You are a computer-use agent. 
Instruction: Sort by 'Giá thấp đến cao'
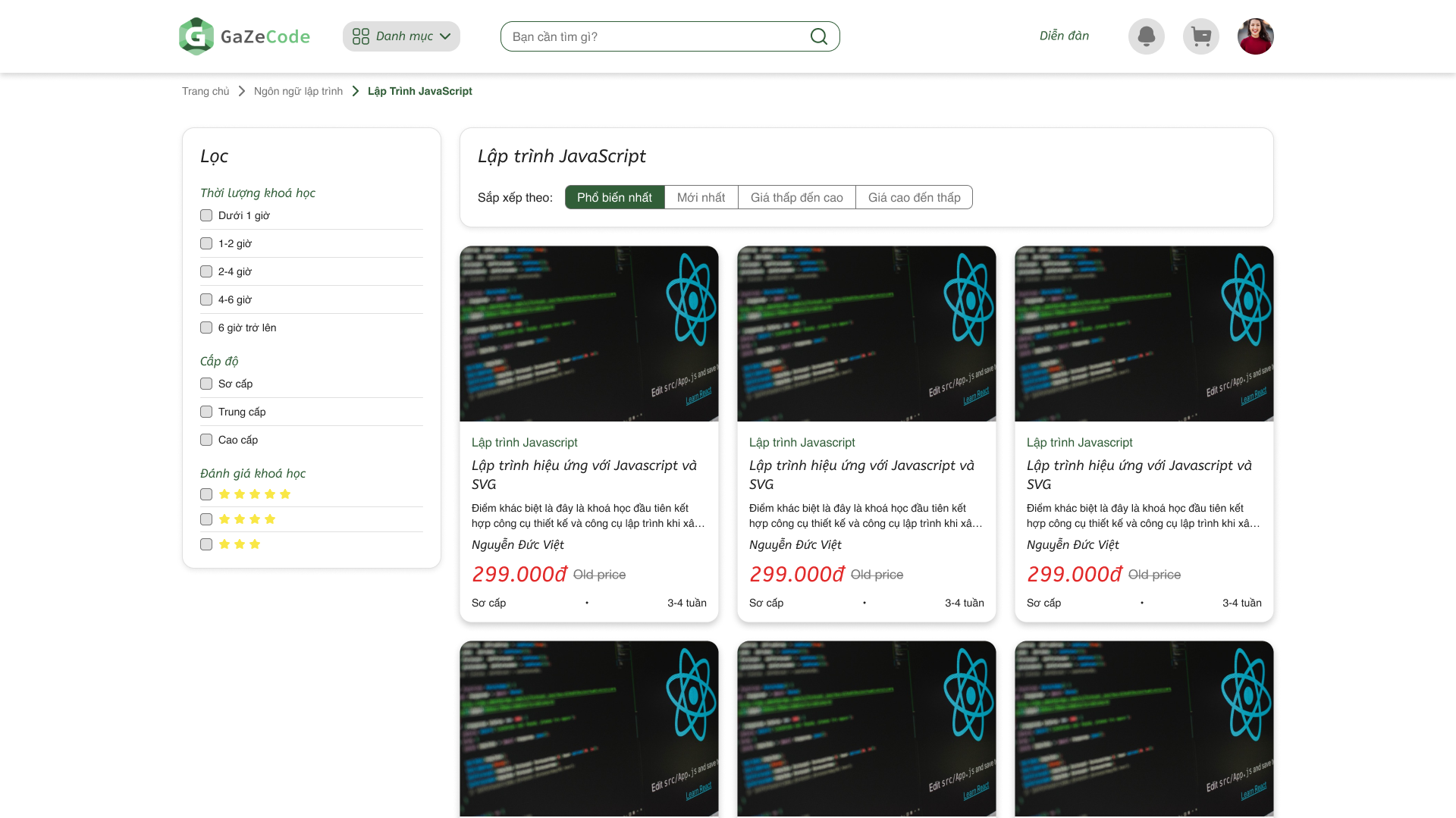tap(797, 197)
